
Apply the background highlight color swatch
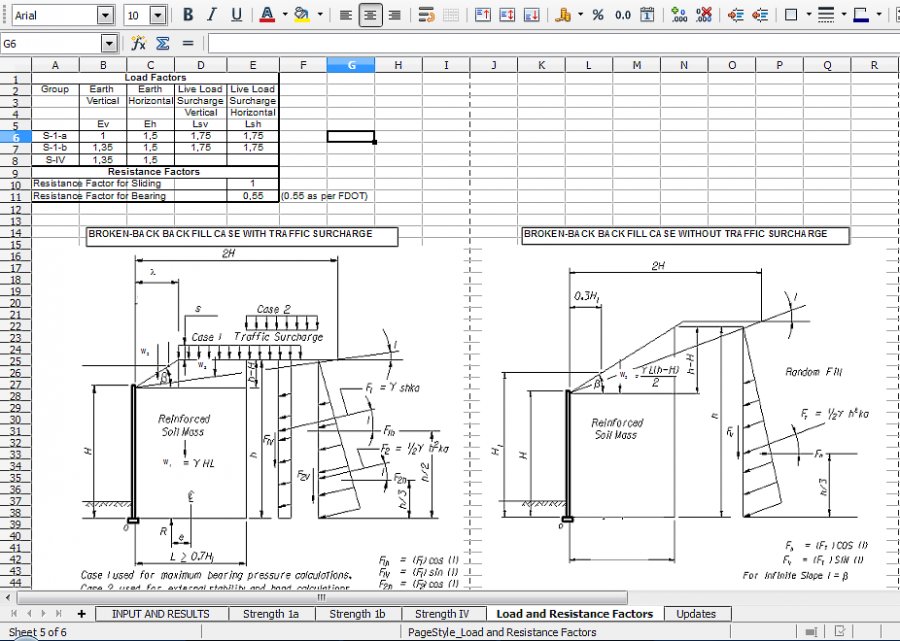[302, 15]
